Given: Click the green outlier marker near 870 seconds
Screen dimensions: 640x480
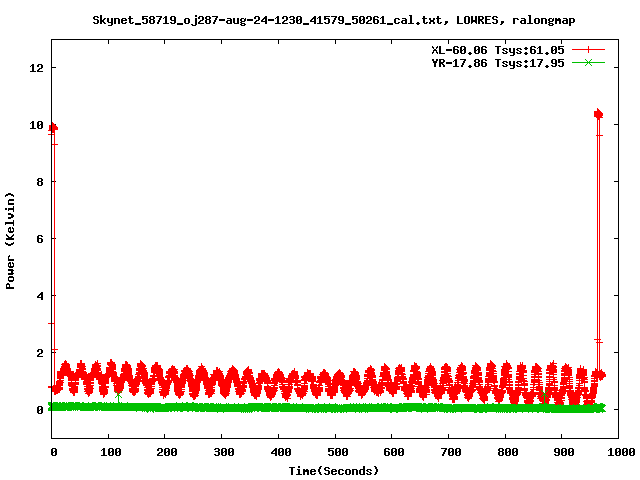Looking at the screenshot, I should (544, 395).
